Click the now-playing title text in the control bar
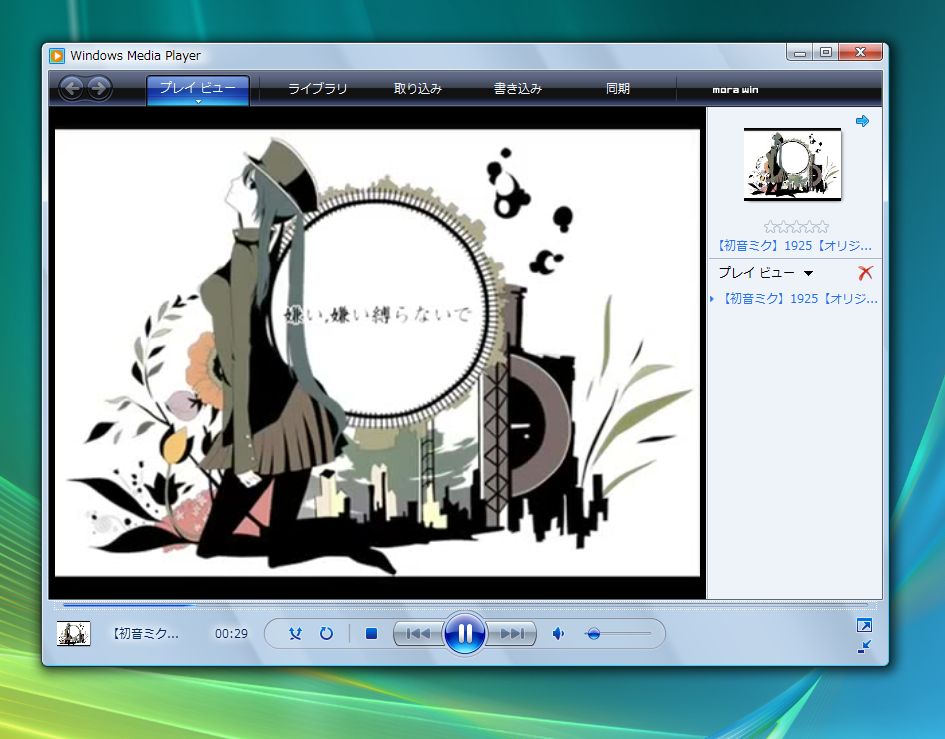This screenshot has width=945, height=739. pos(145,634)
